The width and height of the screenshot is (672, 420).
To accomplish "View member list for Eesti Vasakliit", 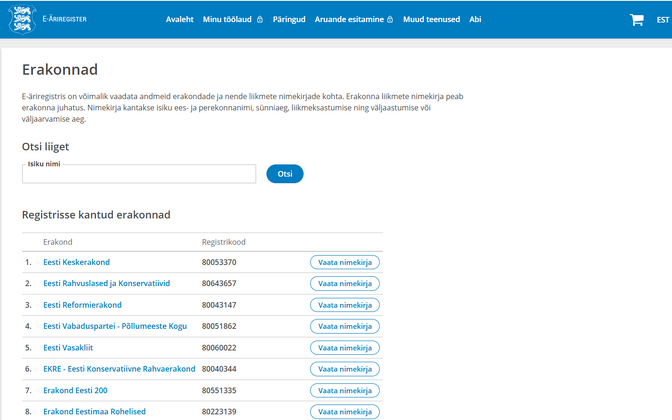I will point(345,348).
